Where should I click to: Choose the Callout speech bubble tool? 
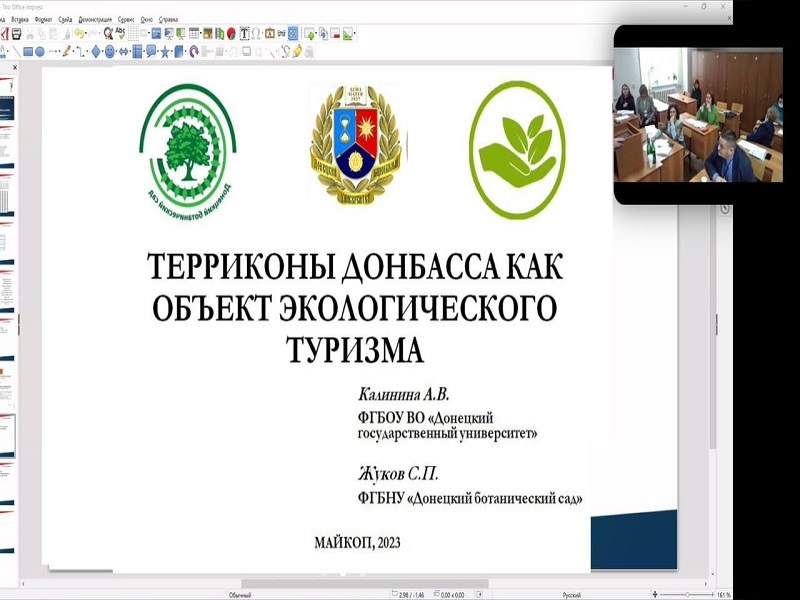click(x=150, y=51)
